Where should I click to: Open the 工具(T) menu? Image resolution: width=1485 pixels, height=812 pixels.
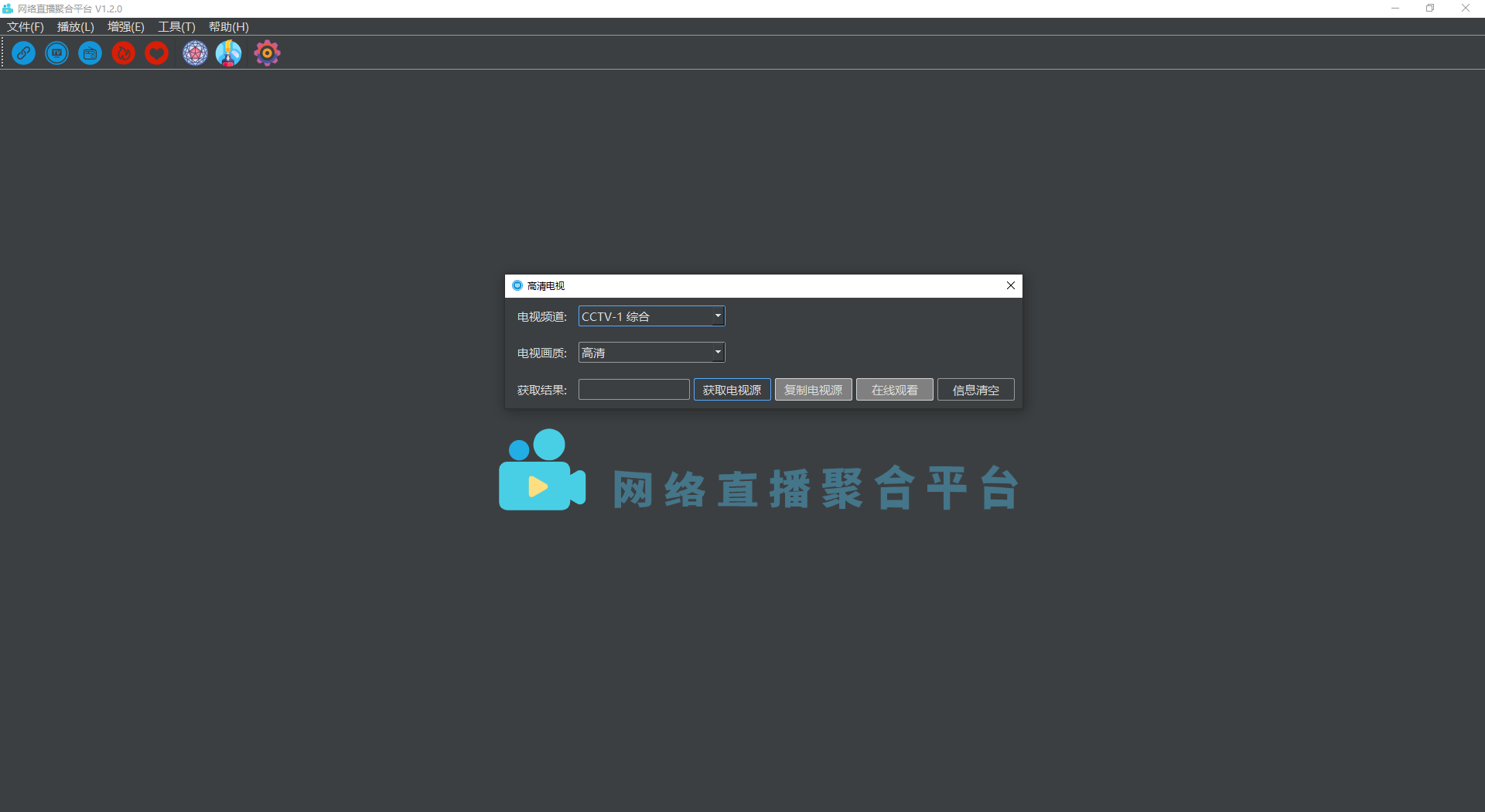pos(176,27)
